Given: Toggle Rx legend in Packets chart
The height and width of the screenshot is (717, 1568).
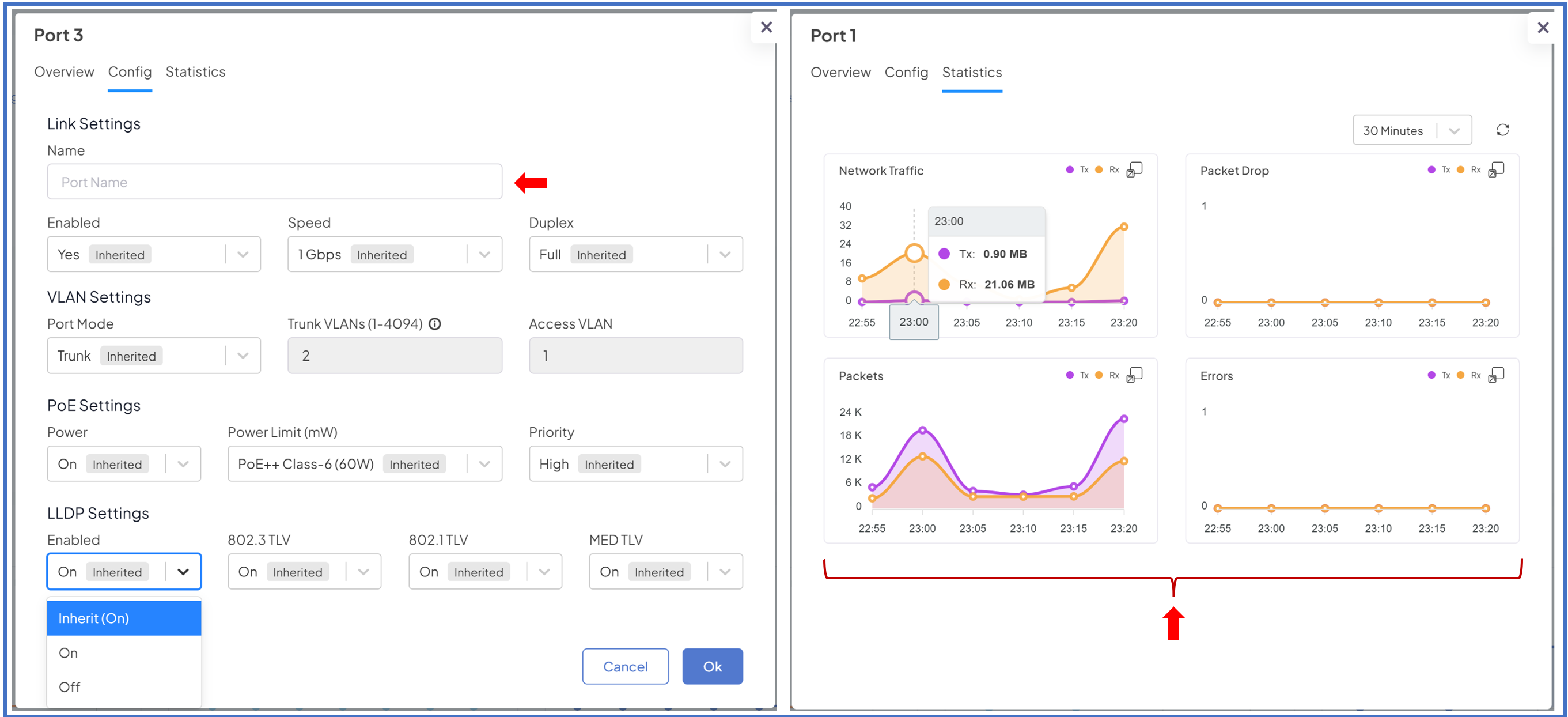Looking at the screenshot, I should pyautogui.click(x=1108, y=375).
